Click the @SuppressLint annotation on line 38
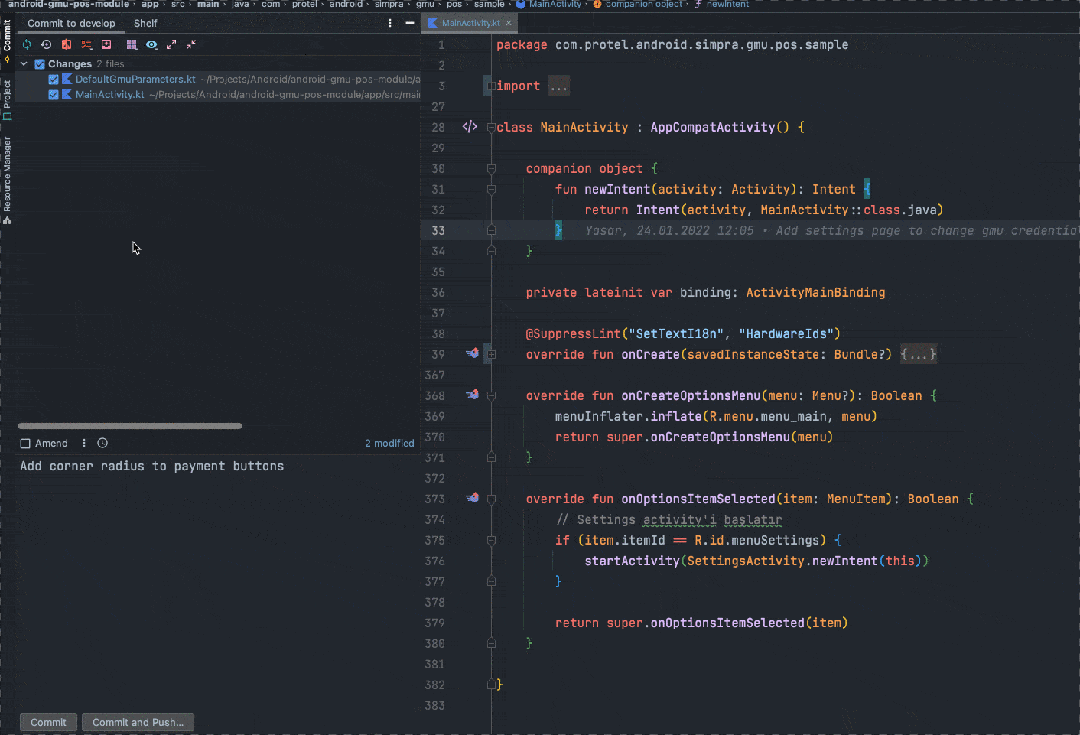The image size is (1080, 735). pos(573,334)
